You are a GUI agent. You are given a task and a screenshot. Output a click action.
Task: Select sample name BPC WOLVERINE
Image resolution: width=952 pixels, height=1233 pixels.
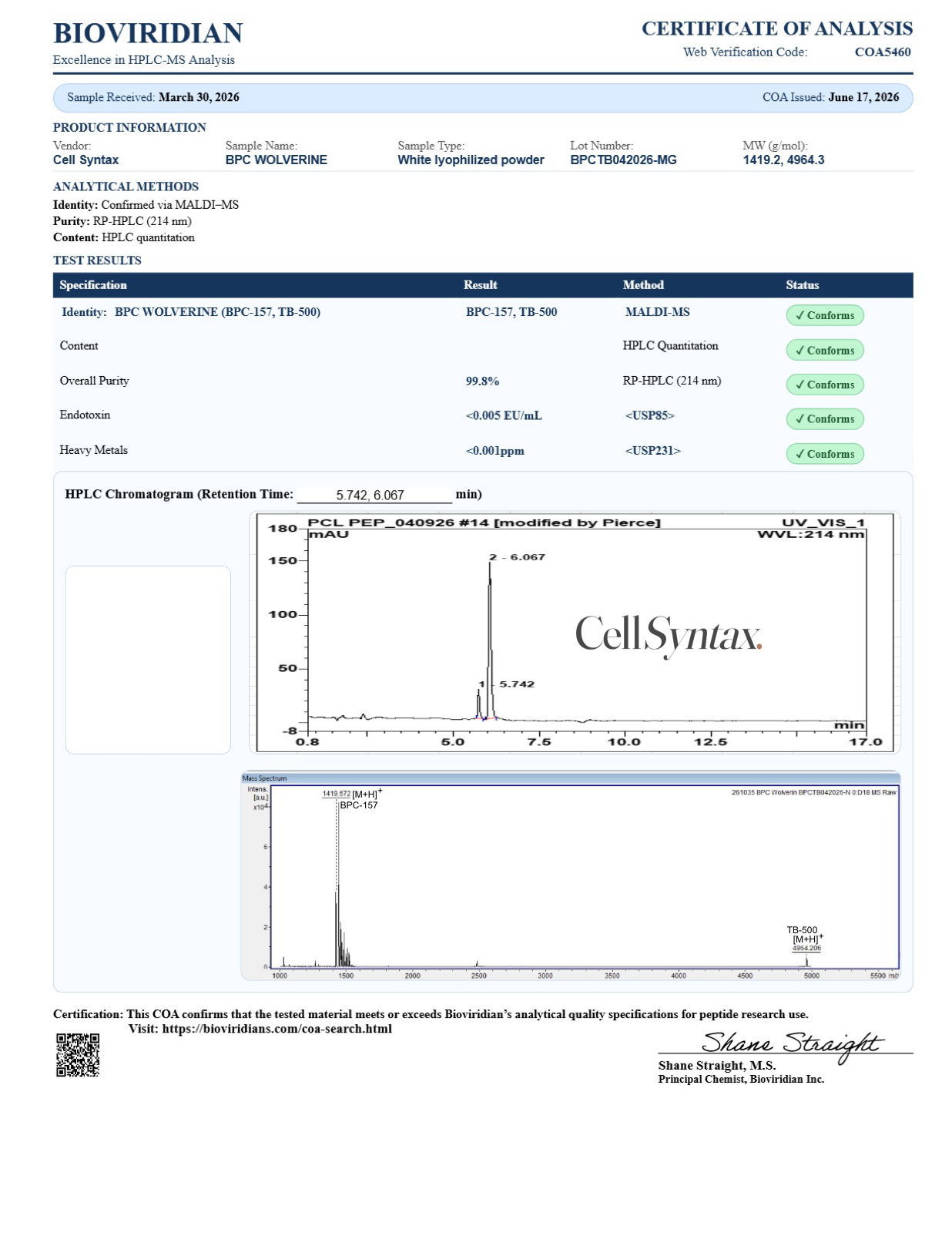pyautogui.click(x=276, y=160)
